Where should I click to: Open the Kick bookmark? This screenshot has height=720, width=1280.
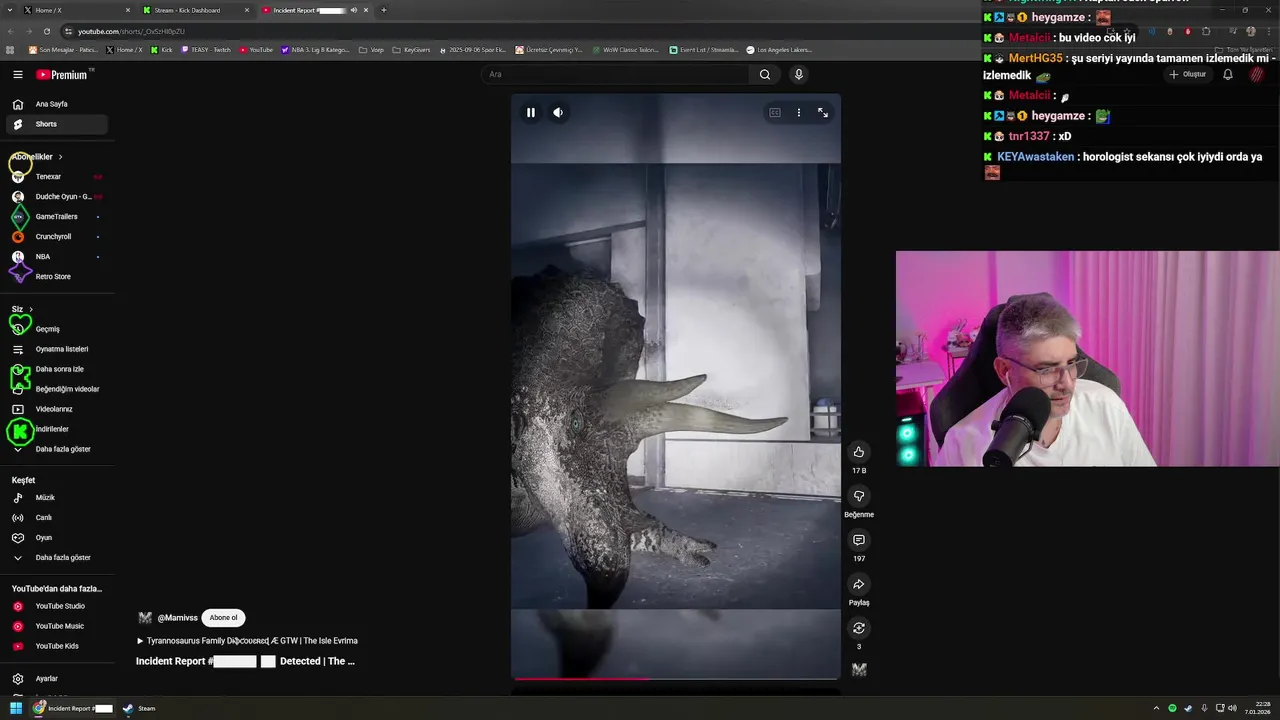162,50
